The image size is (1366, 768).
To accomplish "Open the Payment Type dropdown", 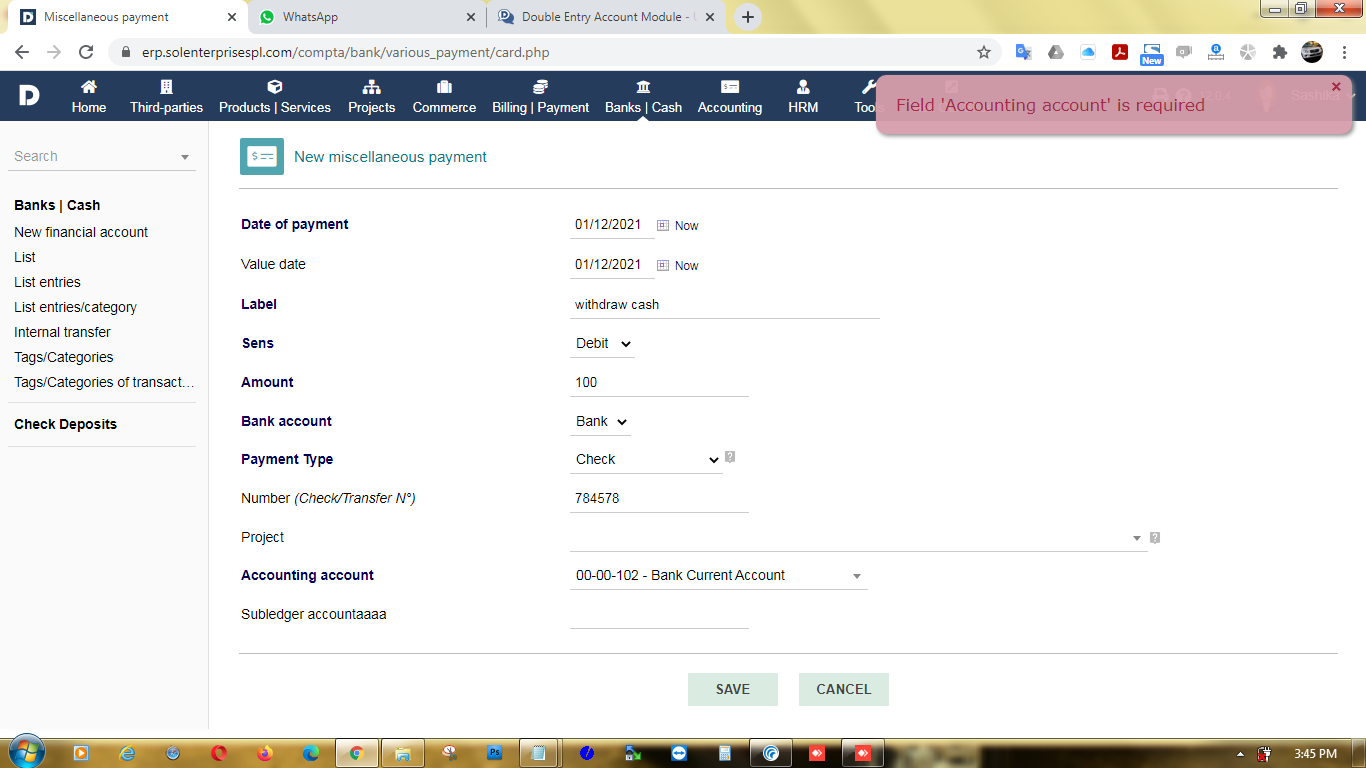I will tap(646, 459).
